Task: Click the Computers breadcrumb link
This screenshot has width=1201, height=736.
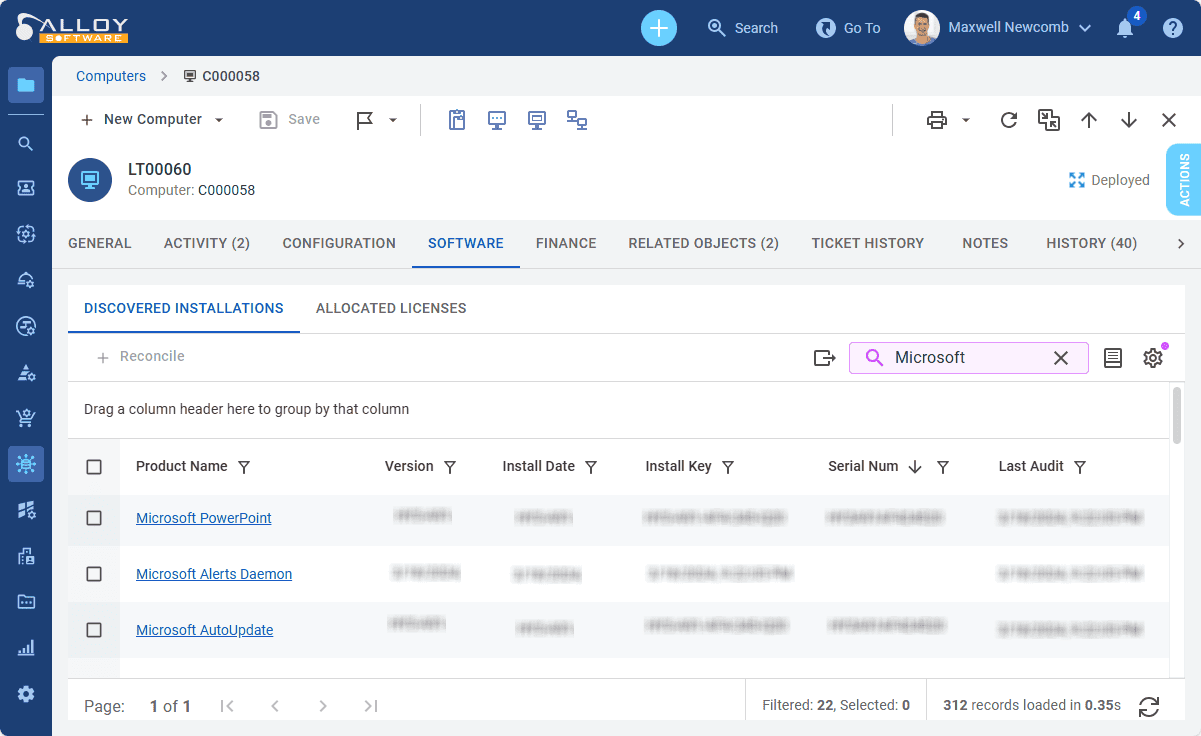Action: pyautogui.click(x=111, y=76)
